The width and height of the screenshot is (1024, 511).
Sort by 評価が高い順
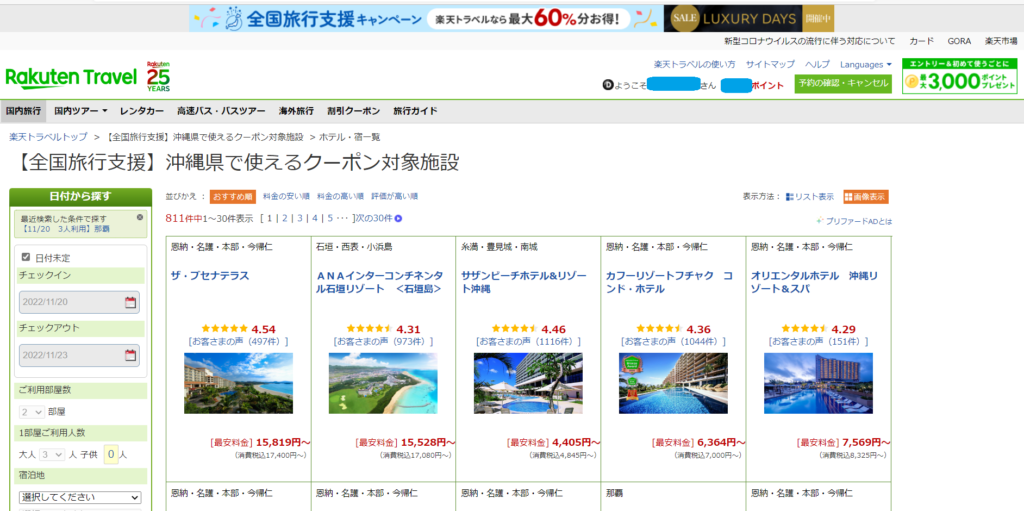(x=394, y=196)
